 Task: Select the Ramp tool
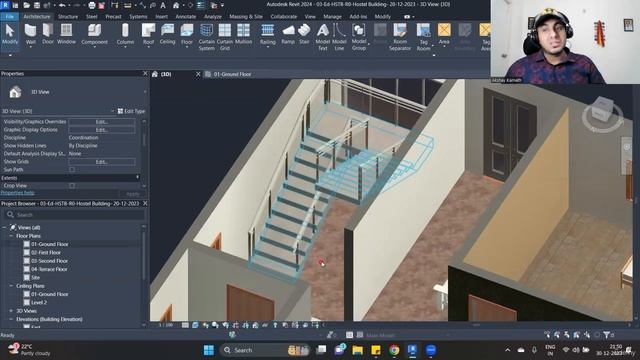(x=288, y=34)
